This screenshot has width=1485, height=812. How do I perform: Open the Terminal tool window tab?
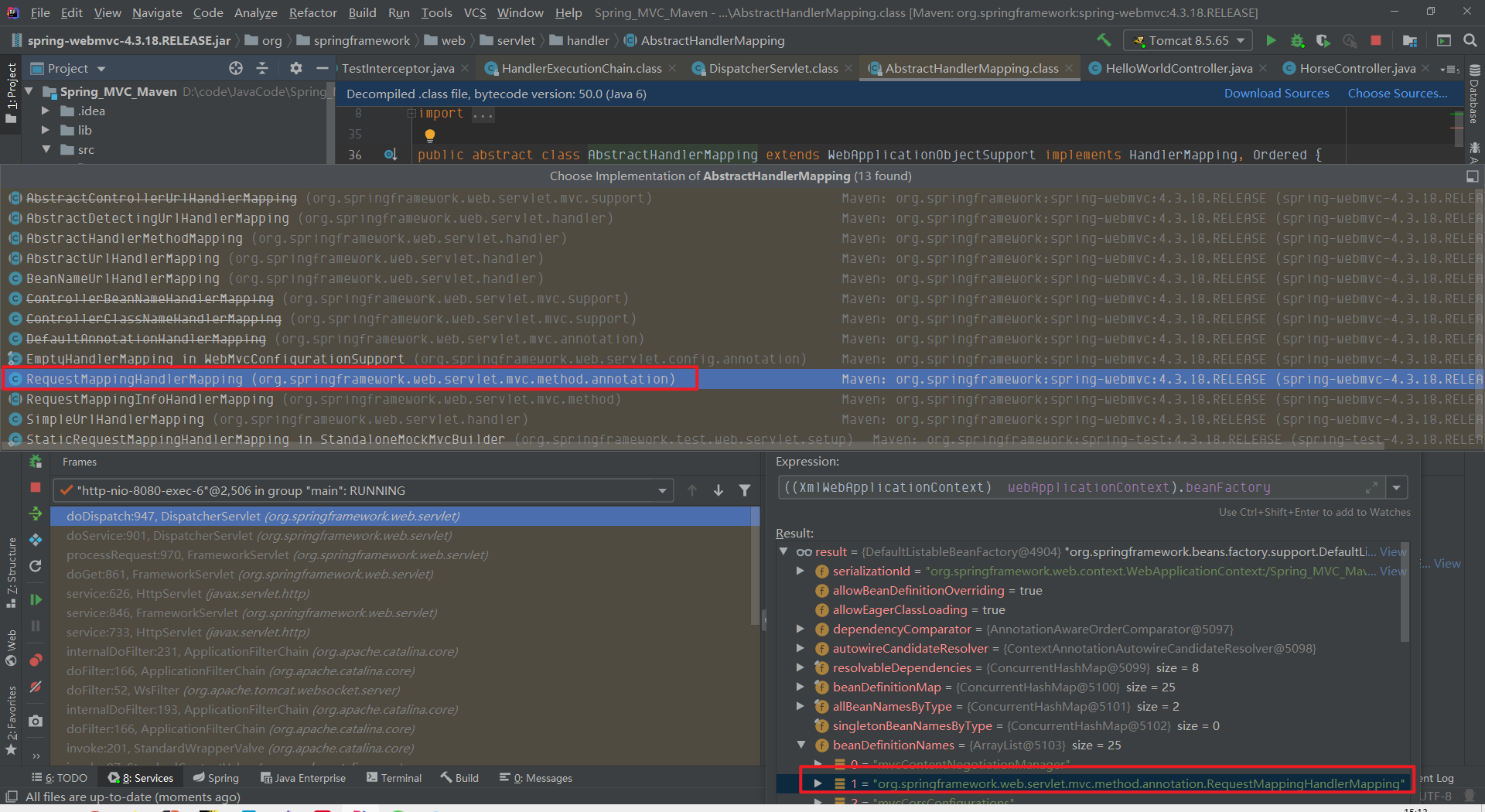394,778
